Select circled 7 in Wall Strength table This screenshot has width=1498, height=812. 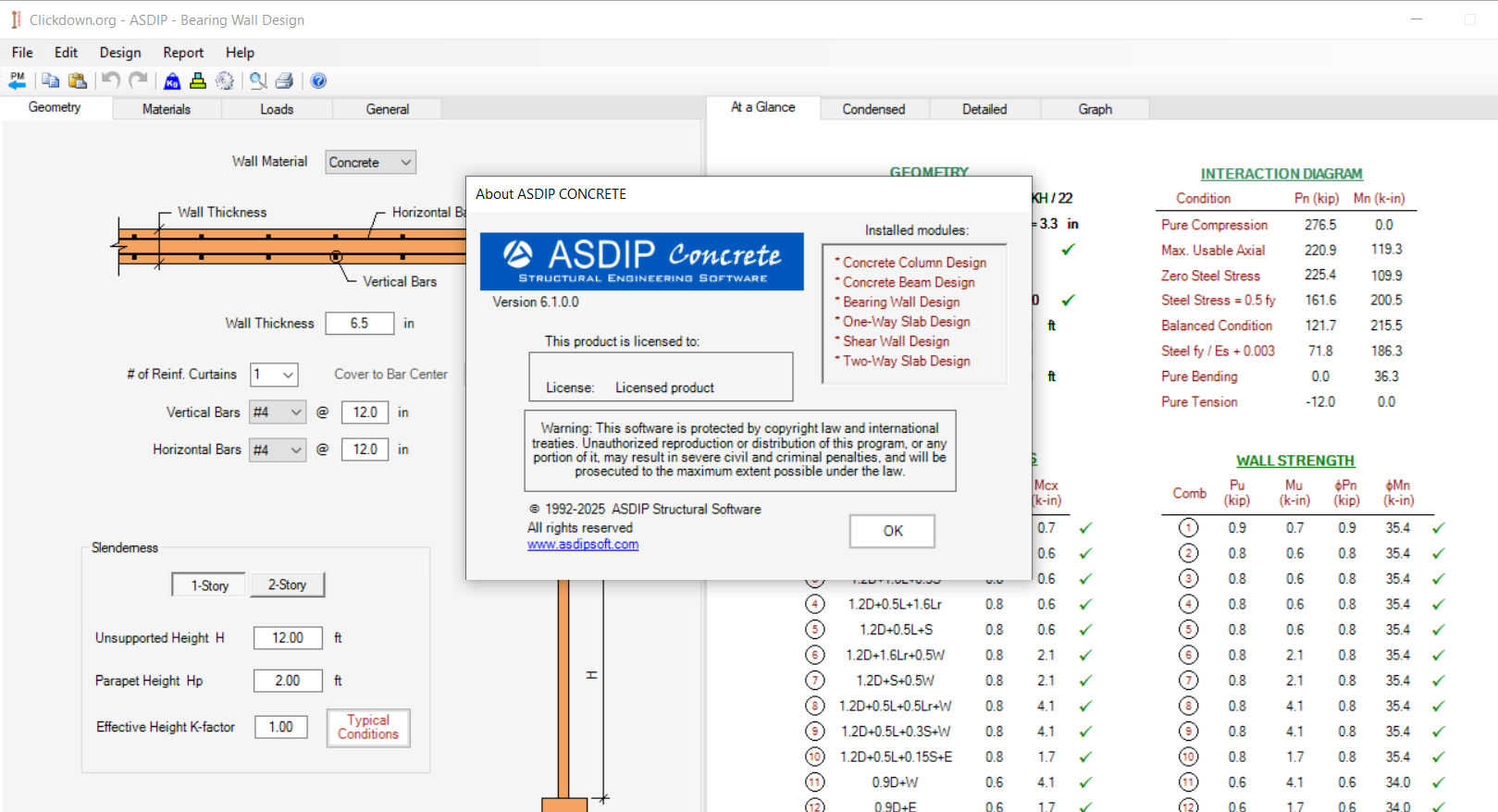click(x=1188, y=681)
